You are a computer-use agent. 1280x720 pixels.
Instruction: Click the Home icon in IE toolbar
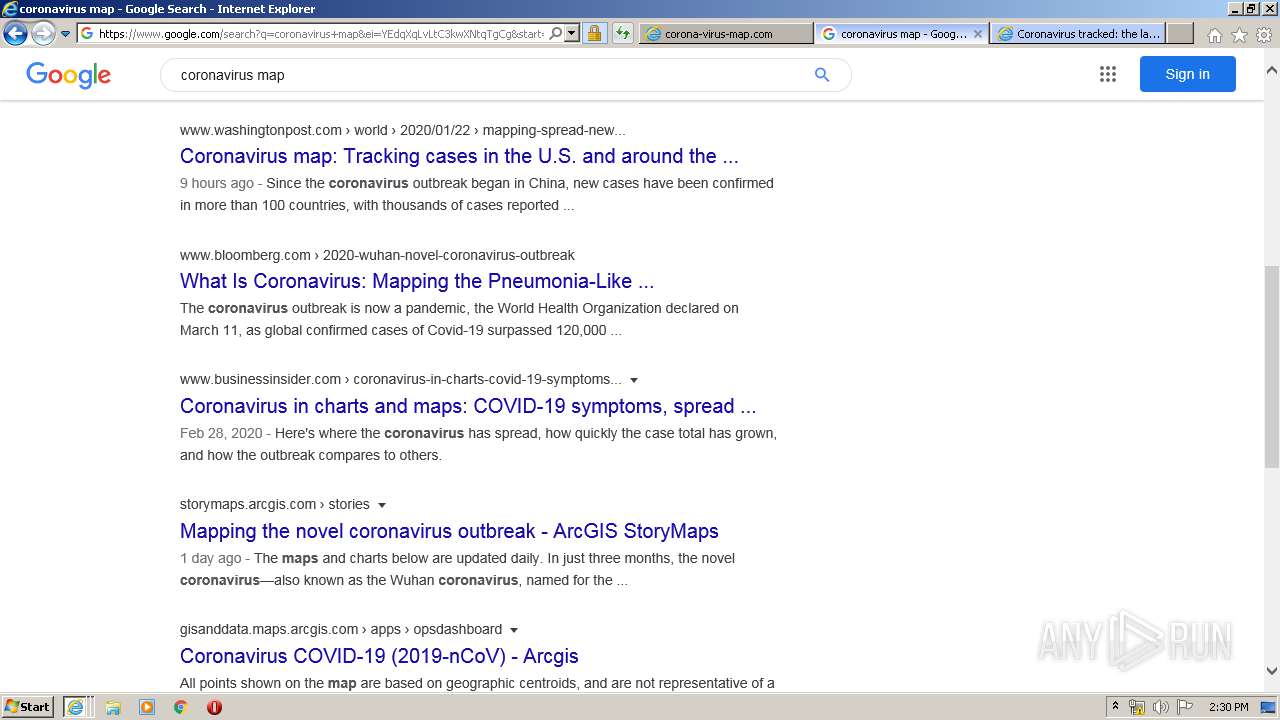point(1214,35)
